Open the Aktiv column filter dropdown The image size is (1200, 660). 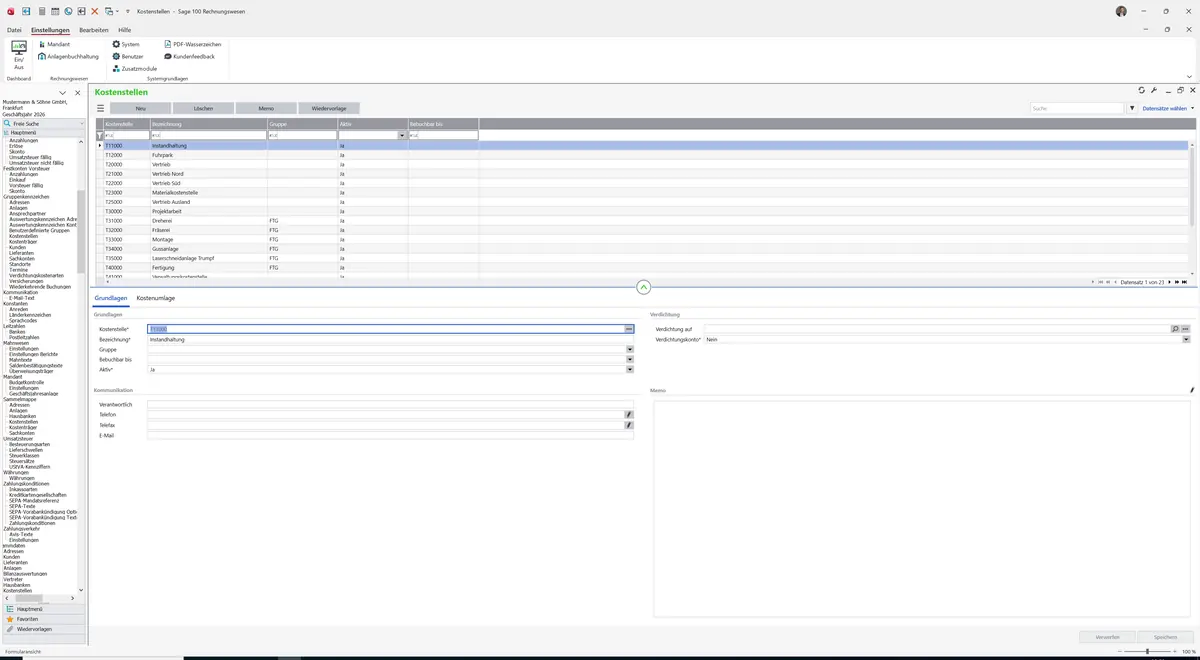(402, 135)
